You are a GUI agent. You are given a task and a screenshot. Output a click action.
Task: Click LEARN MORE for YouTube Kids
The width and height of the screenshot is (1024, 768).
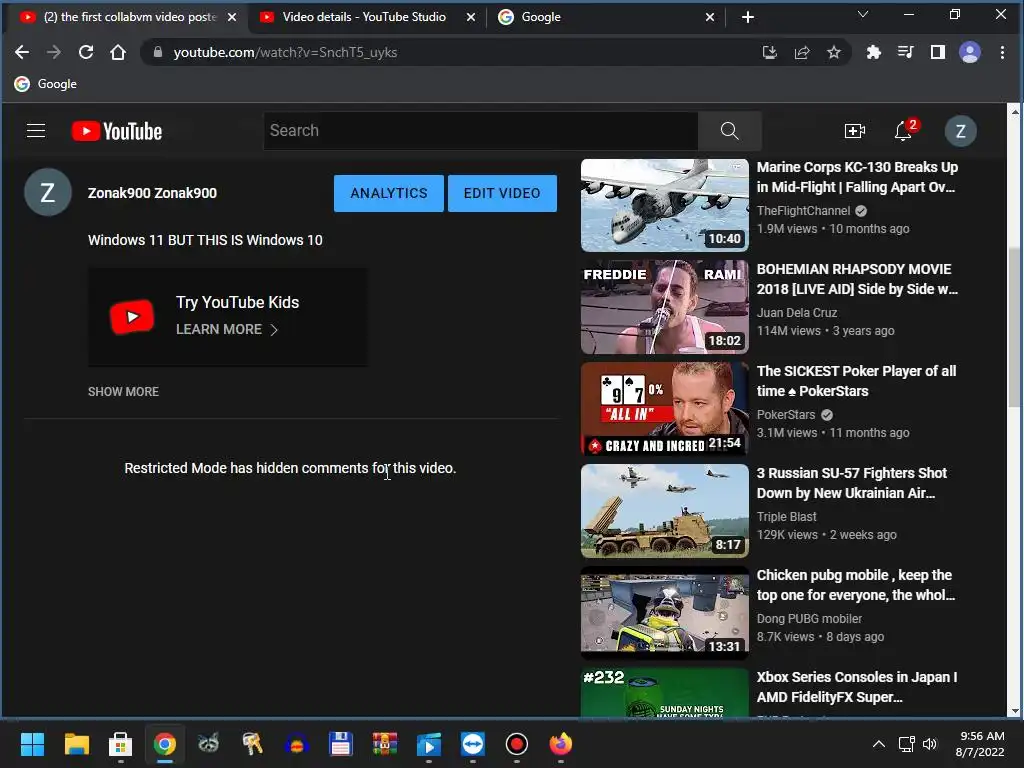227,329
